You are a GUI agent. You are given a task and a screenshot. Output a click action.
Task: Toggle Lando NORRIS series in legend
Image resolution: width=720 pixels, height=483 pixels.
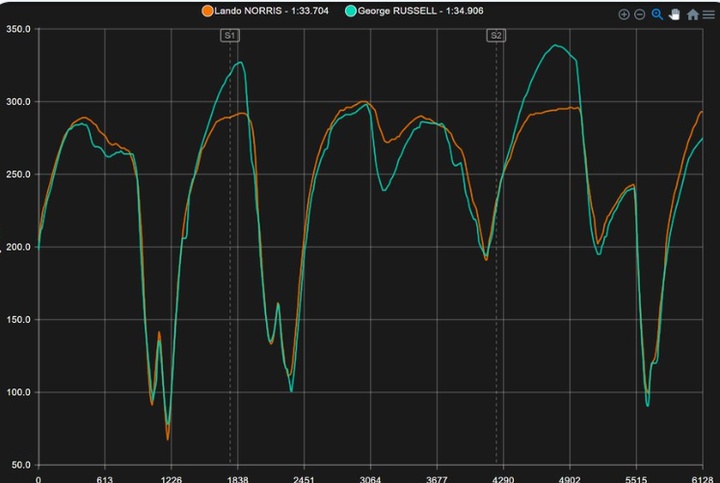(265, 11)
